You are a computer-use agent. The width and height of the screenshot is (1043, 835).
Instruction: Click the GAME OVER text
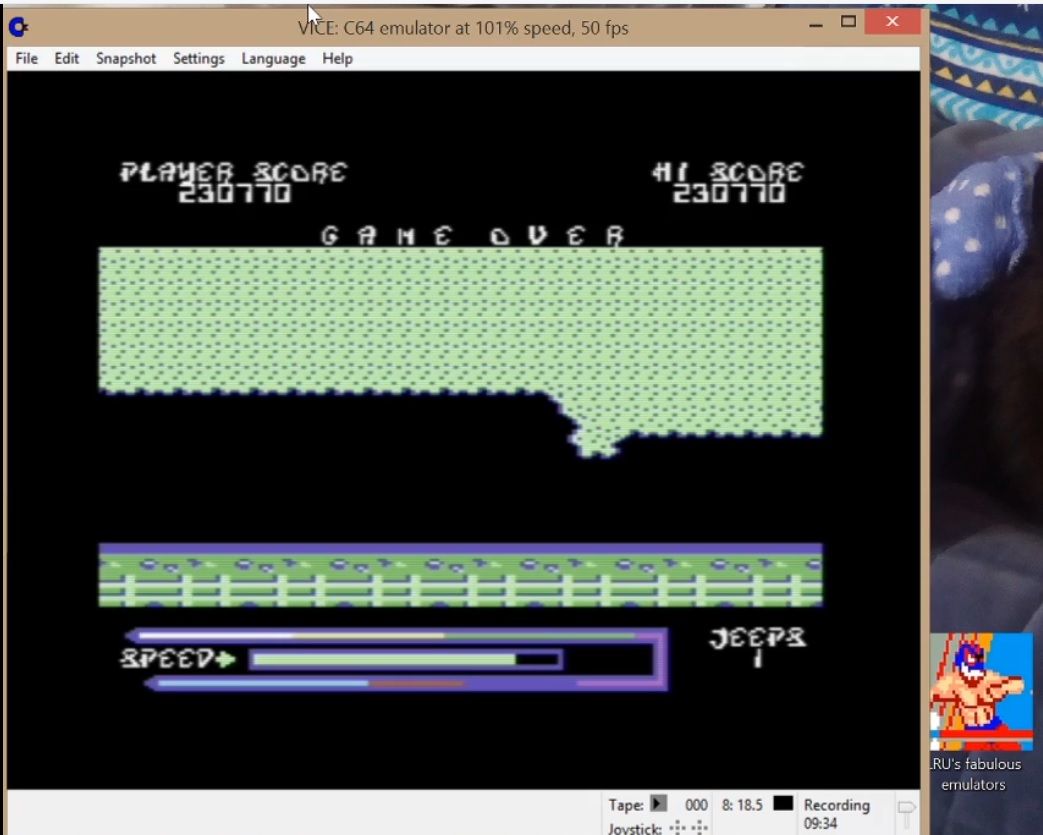click(472, 236)
